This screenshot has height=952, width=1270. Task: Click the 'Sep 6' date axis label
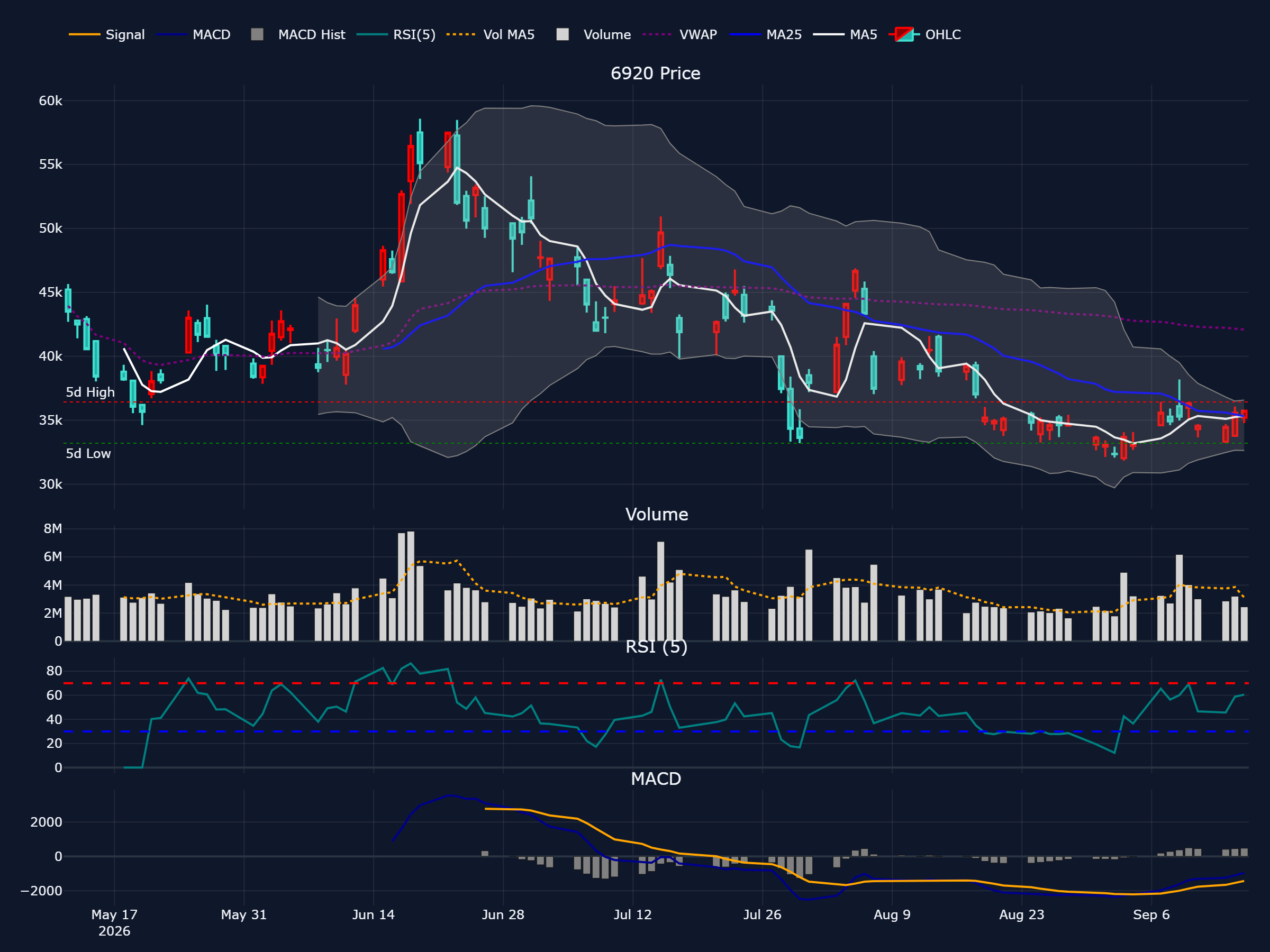point(1151,914)
